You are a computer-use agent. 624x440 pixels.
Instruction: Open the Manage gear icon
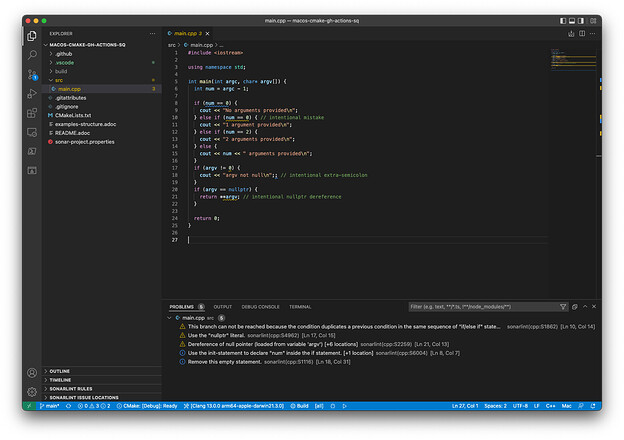point(32,392)
